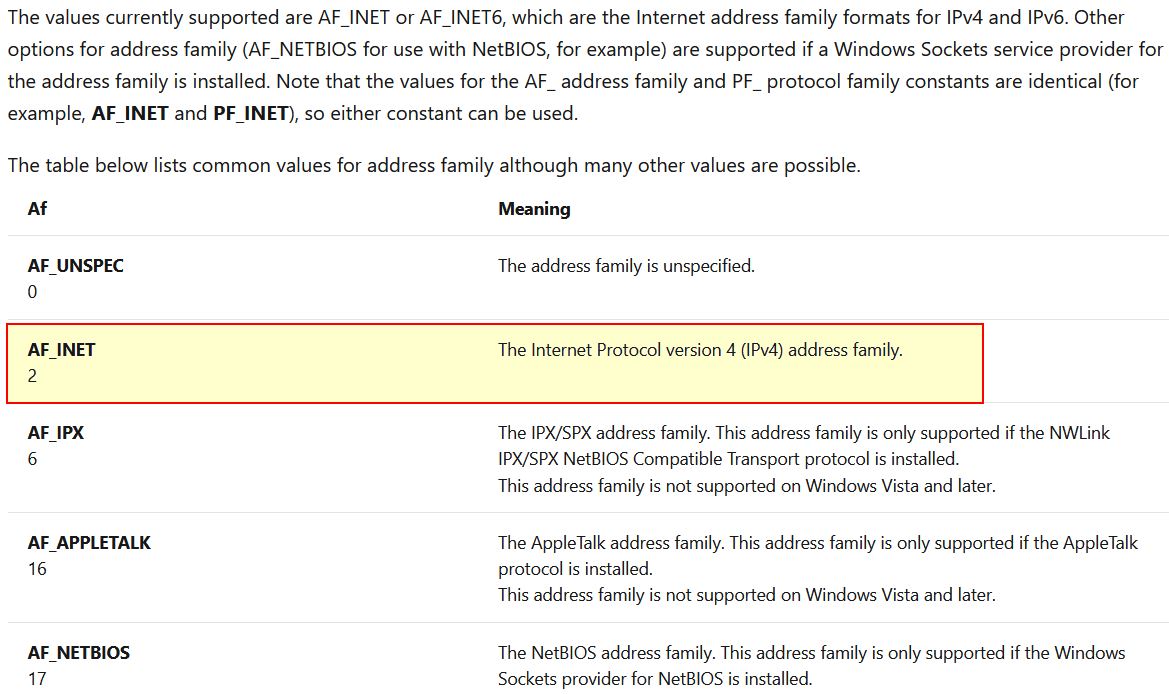
Task: Click the IPv4 address family description
Action: pos(700,350)
